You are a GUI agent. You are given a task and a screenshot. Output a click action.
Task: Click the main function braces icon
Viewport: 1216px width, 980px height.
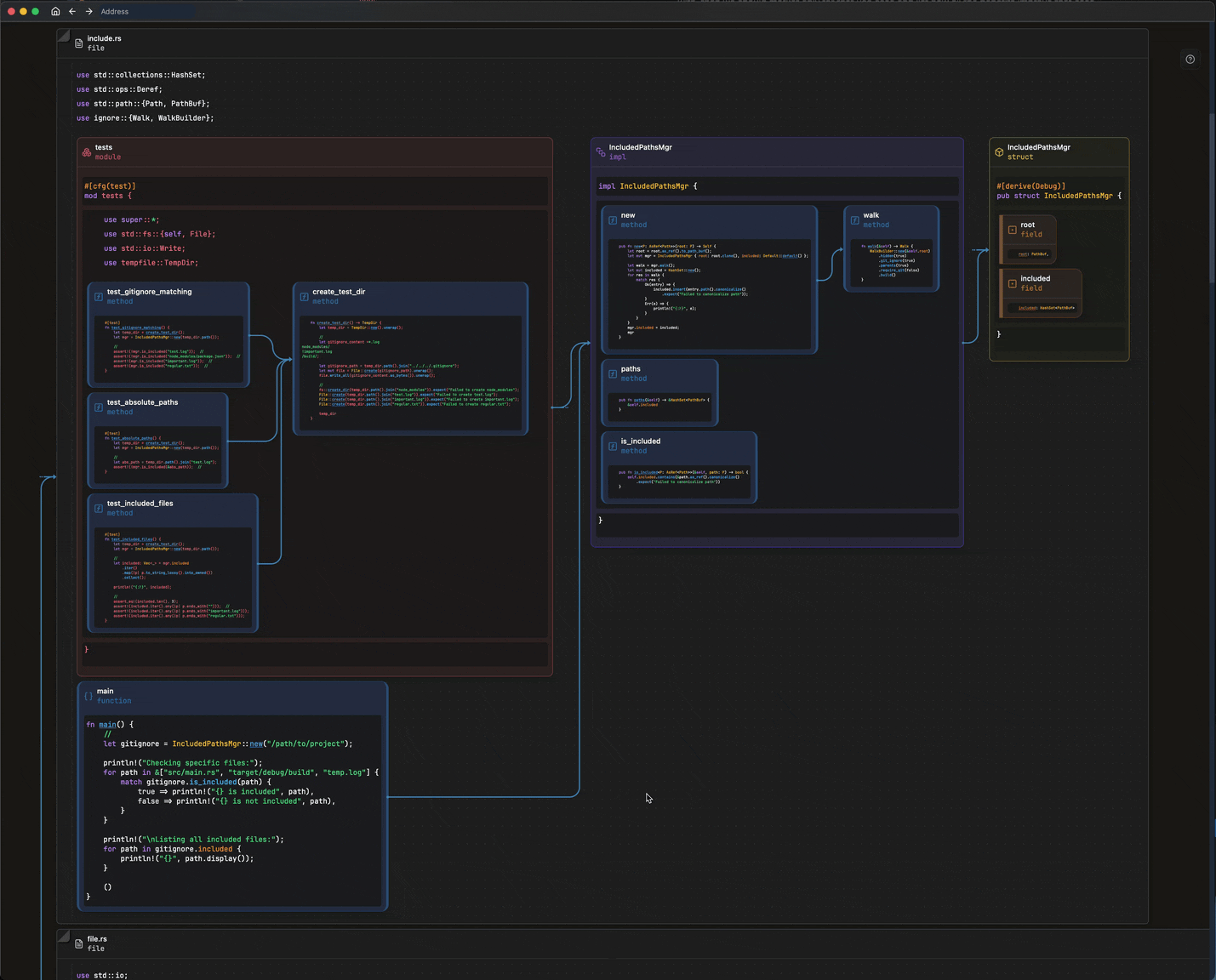pyautogui.click(x=88, y=696)
